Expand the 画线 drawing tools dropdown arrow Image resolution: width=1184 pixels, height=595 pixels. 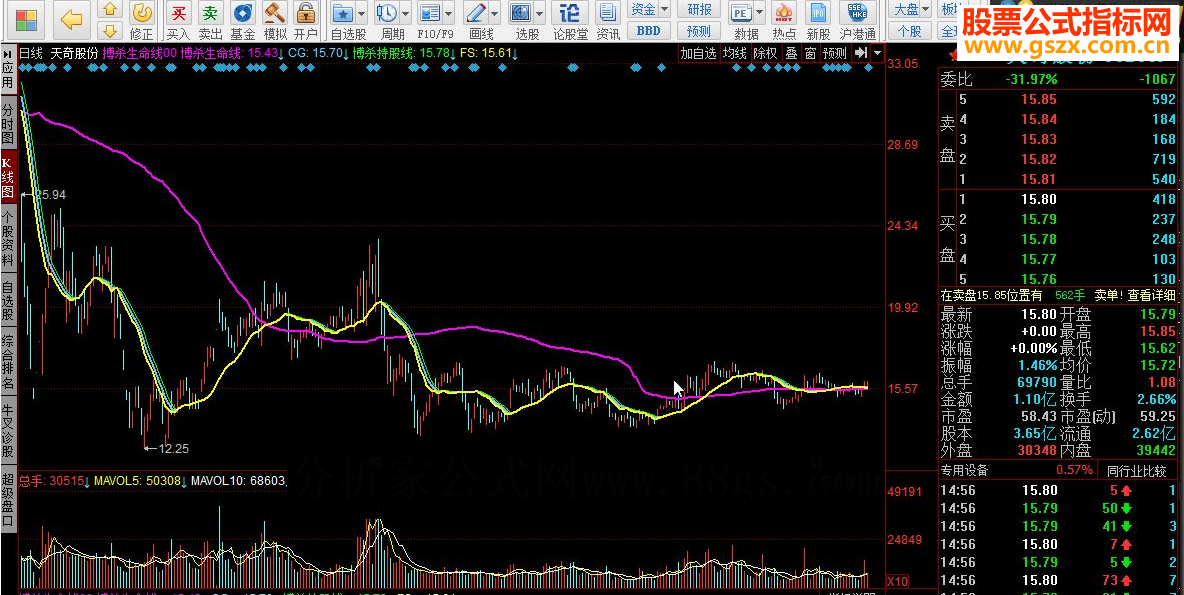[494, 14]
